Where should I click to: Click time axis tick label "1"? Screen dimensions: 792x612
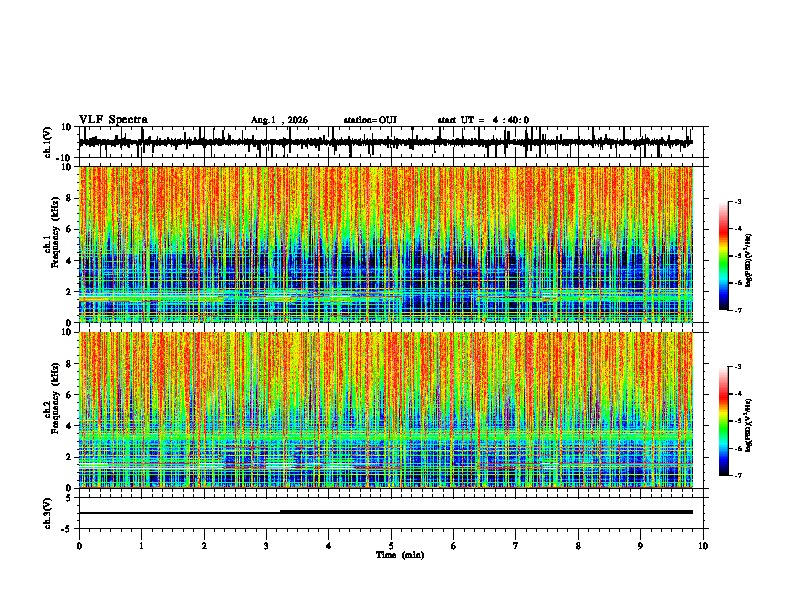[x=141, y=546]
